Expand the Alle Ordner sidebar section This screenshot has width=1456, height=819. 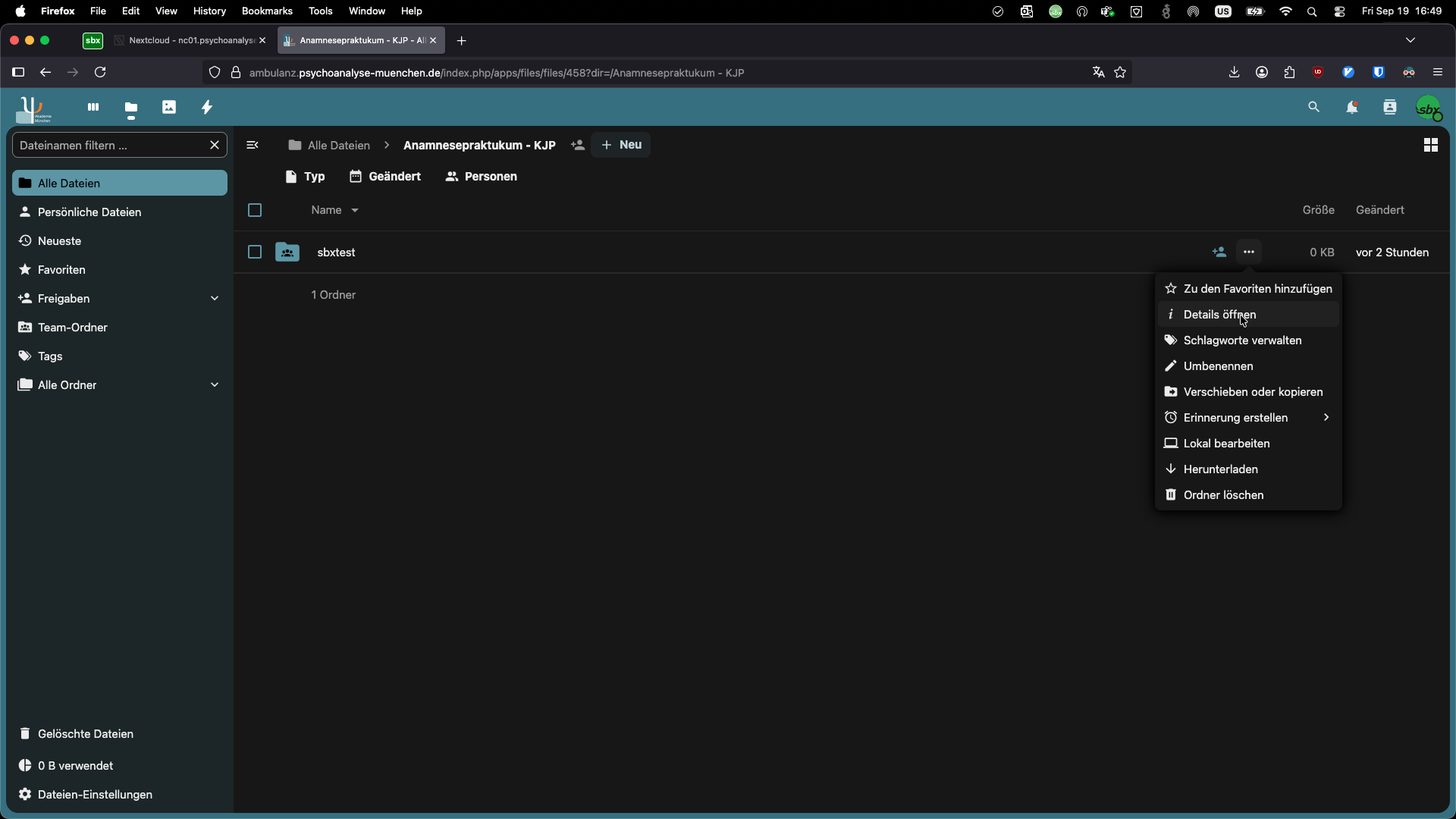tap(215, 385)
